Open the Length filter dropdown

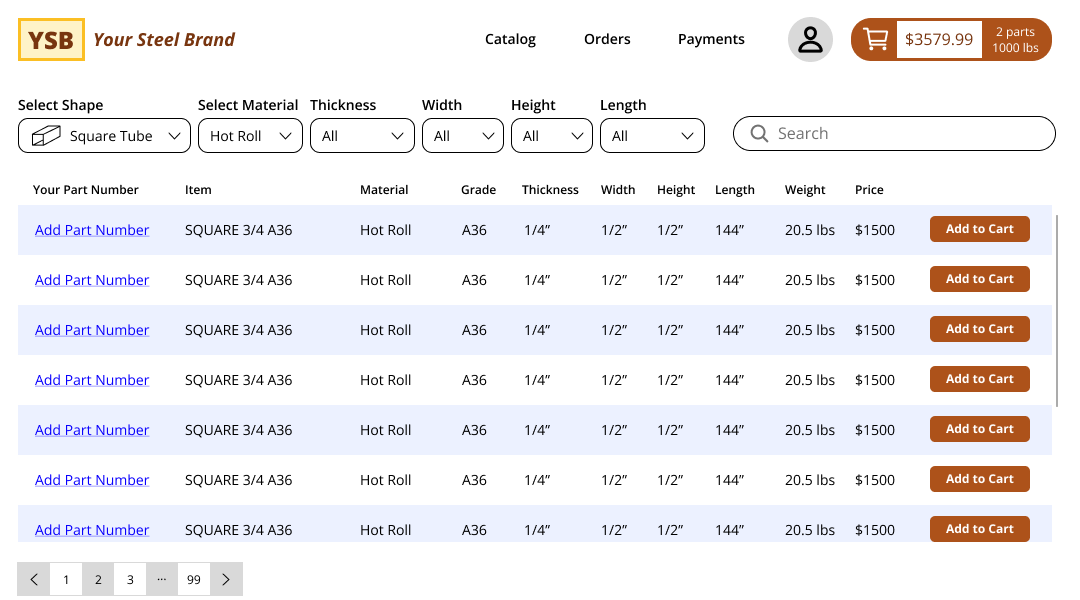pyautogui.click(x=652, y=136)
